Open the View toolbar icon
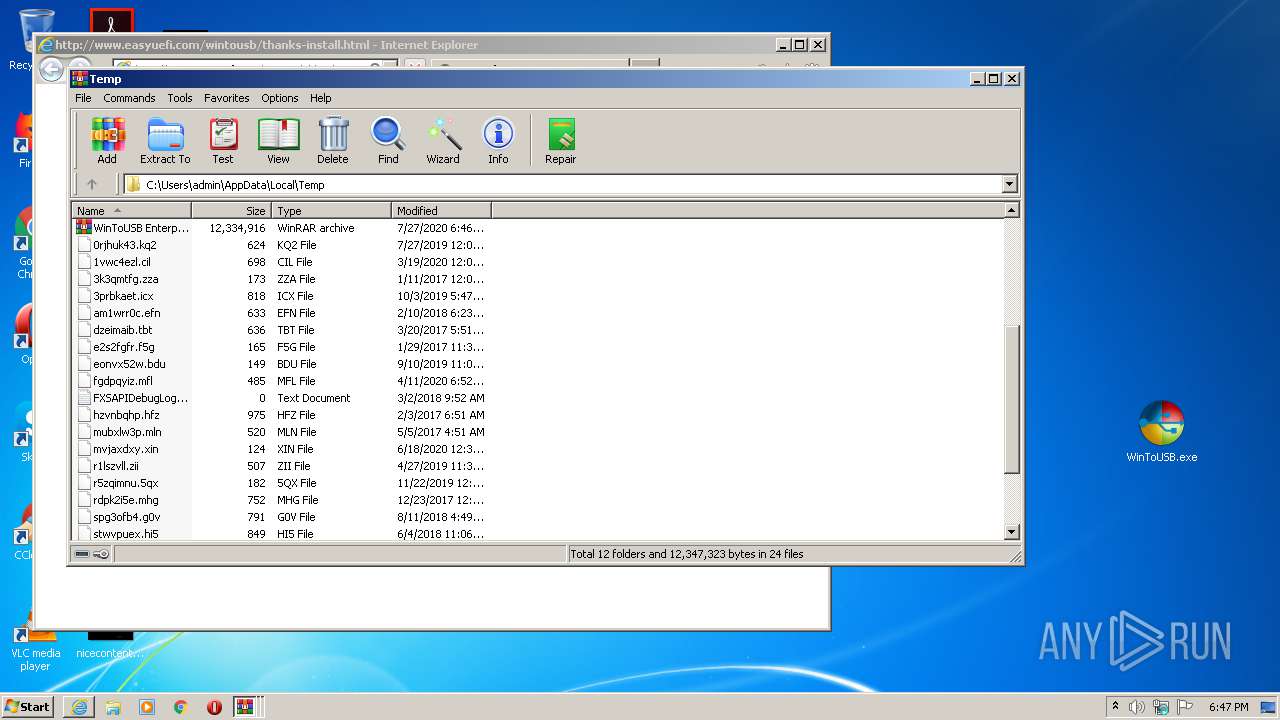Image resolution: width=1280 pixels, height=720 pixels. tap(278, 140)
